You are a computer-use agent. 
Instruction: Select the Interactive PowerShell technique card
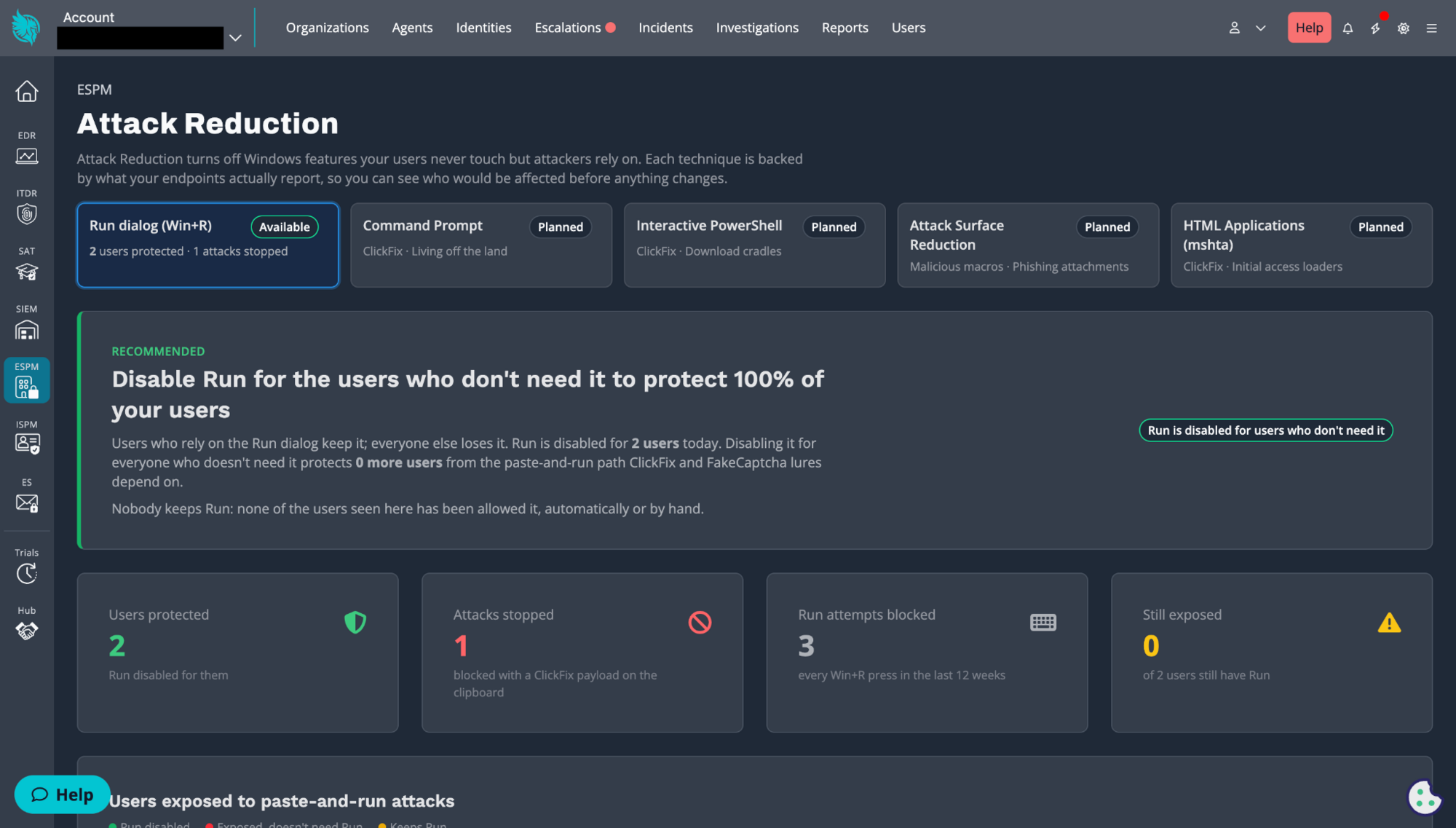point(754,245)
